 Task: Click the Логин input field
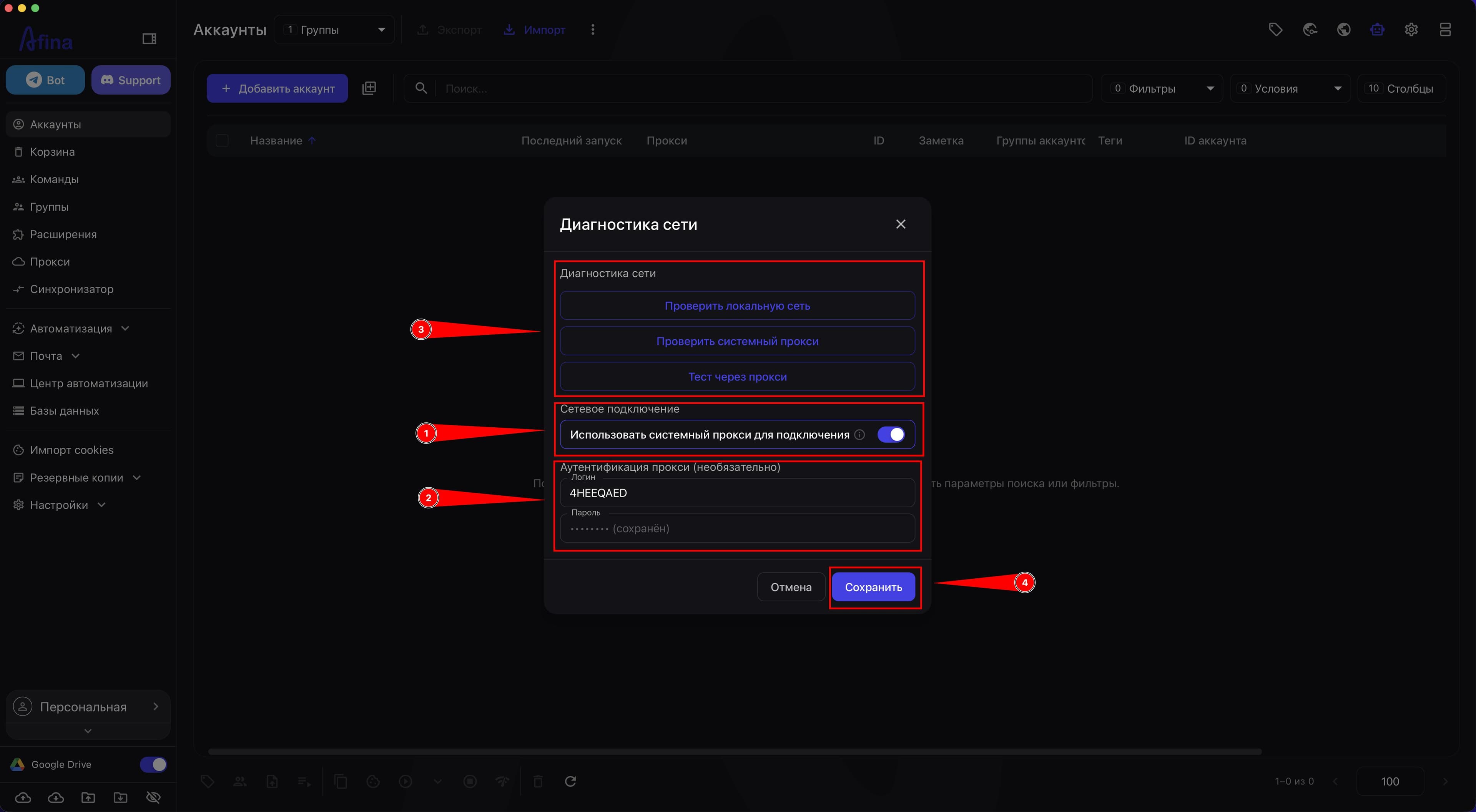point(738,493)
